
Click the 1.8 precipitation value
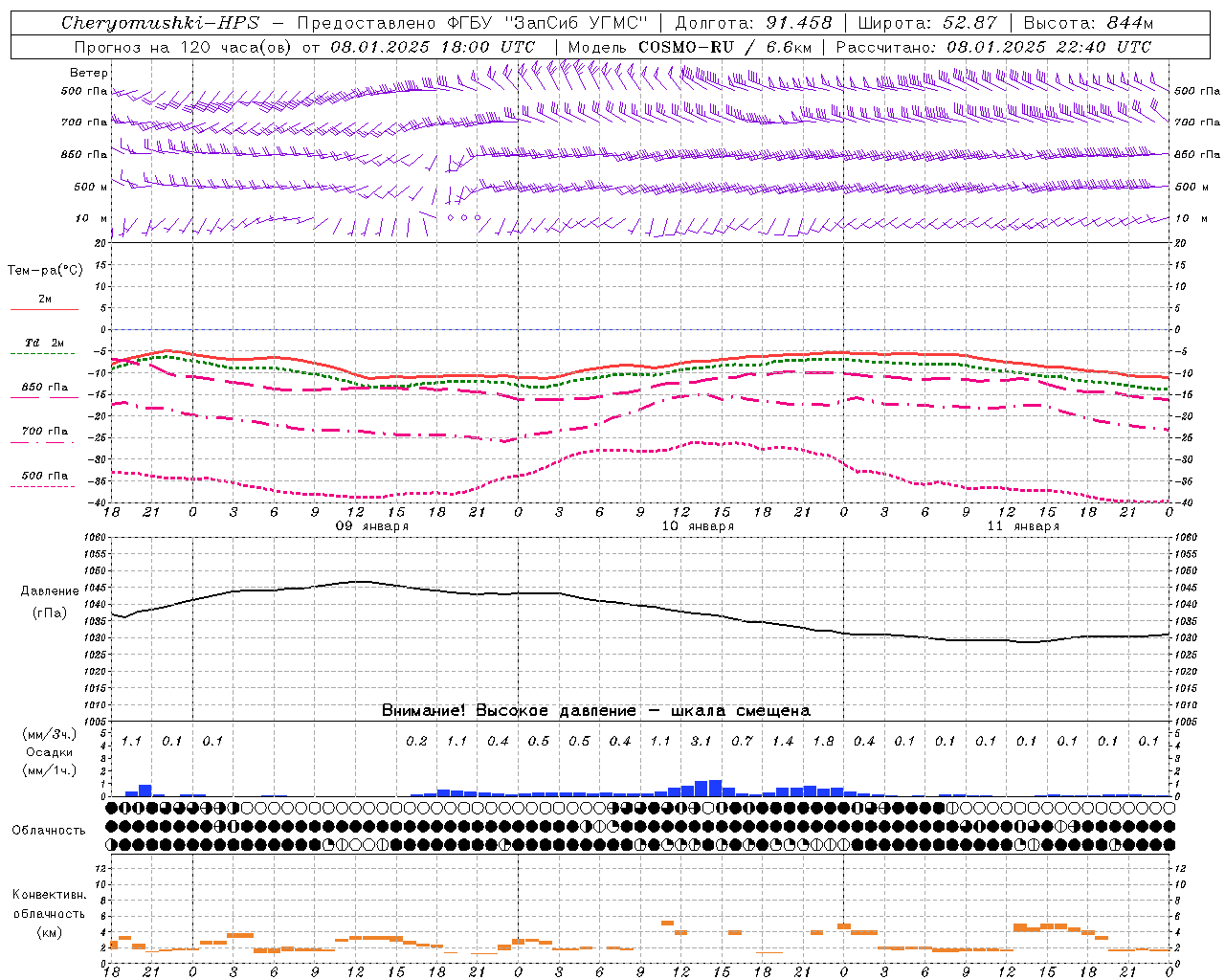coord(823,741)
